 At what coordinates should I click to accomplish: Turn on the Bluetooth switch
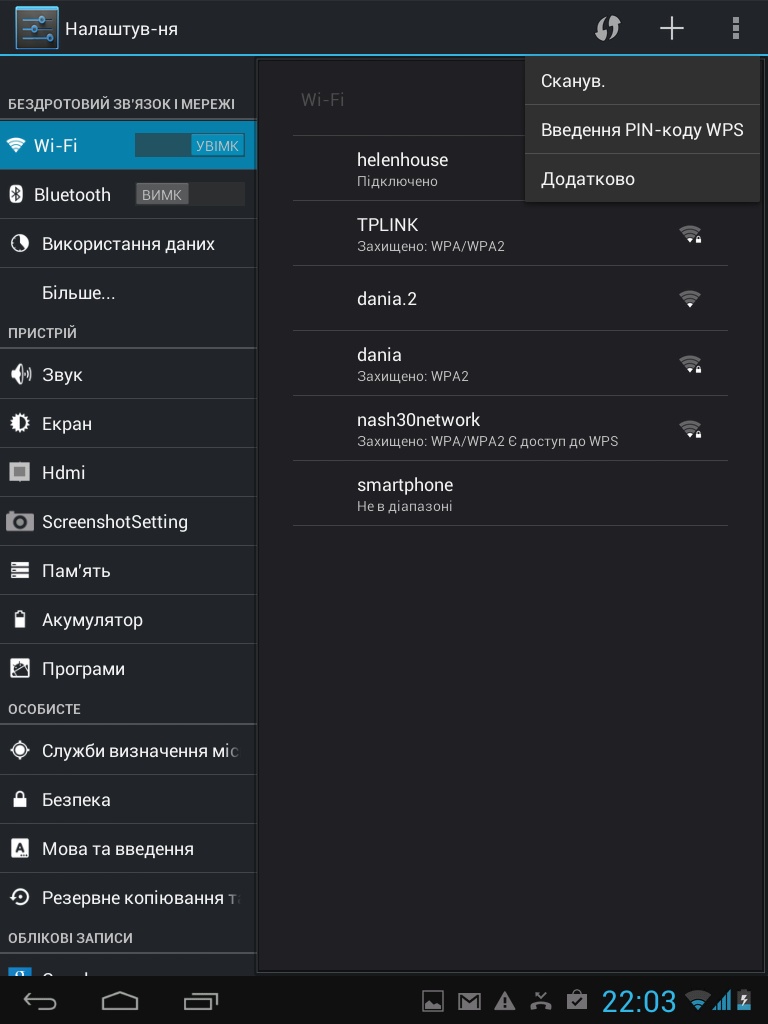[190, 195]
